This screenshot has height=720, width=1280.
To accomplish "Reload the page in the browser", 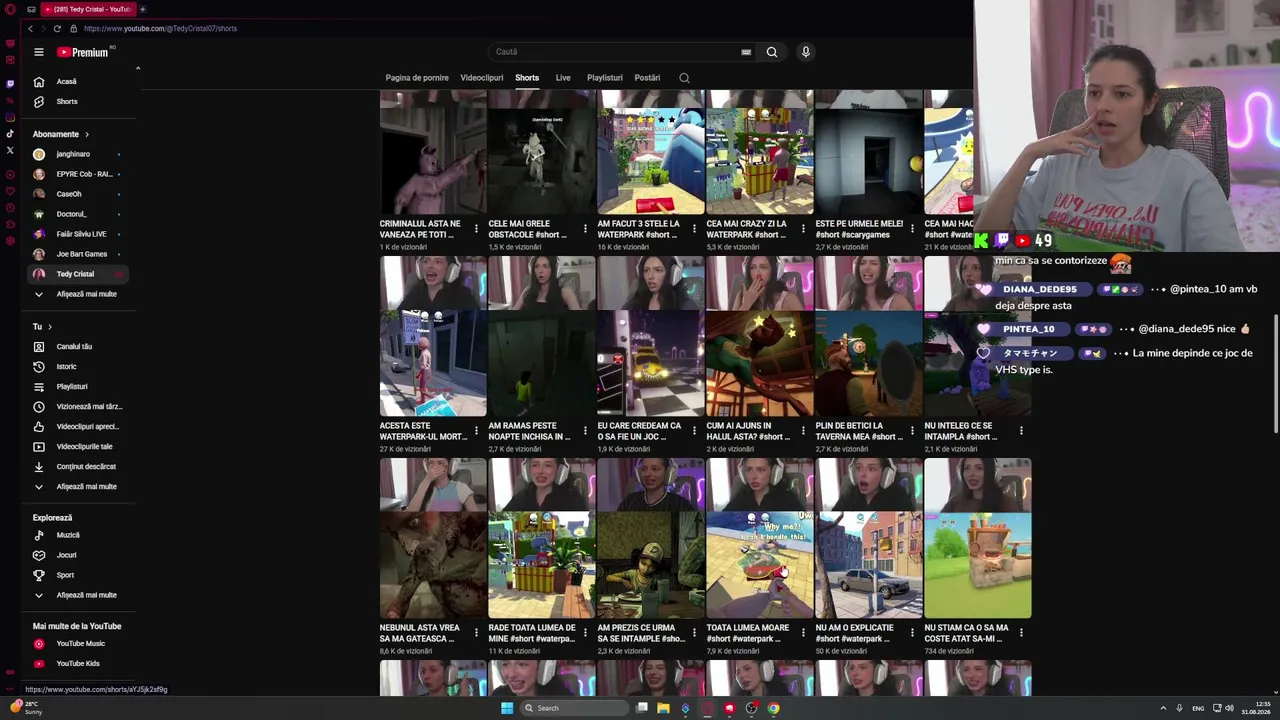I will 56,28.
